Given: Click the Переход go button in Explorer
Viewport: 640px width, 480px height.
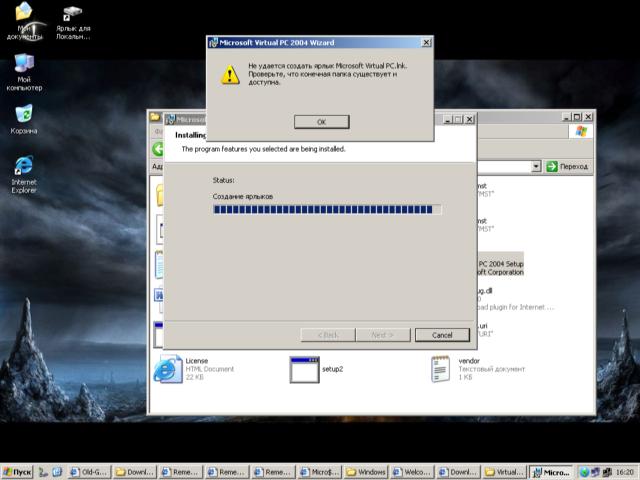Looking at the screenshot, I should 567,167.
